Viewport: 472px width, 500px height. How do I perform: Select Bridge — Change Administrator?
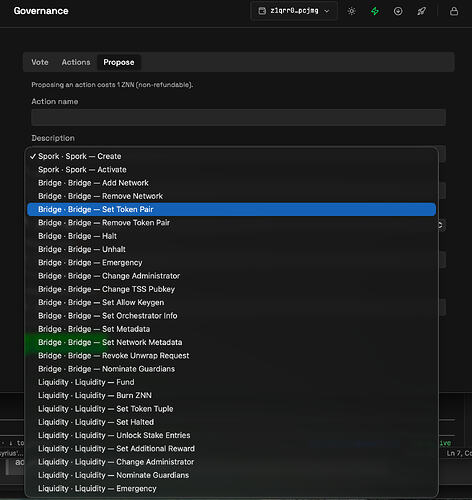coord(231,276)
